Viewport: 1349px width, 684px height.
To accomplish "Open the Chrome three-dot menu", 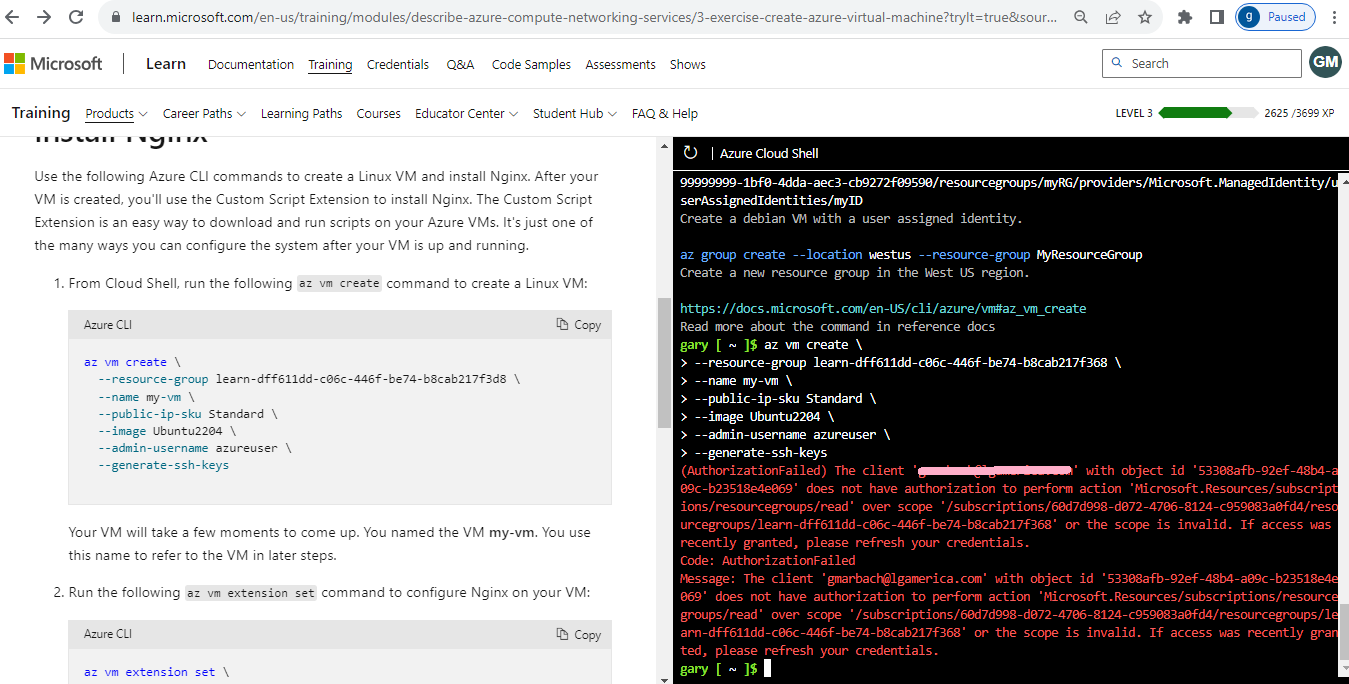I will pyautogui.click(x=1333, y=17).
